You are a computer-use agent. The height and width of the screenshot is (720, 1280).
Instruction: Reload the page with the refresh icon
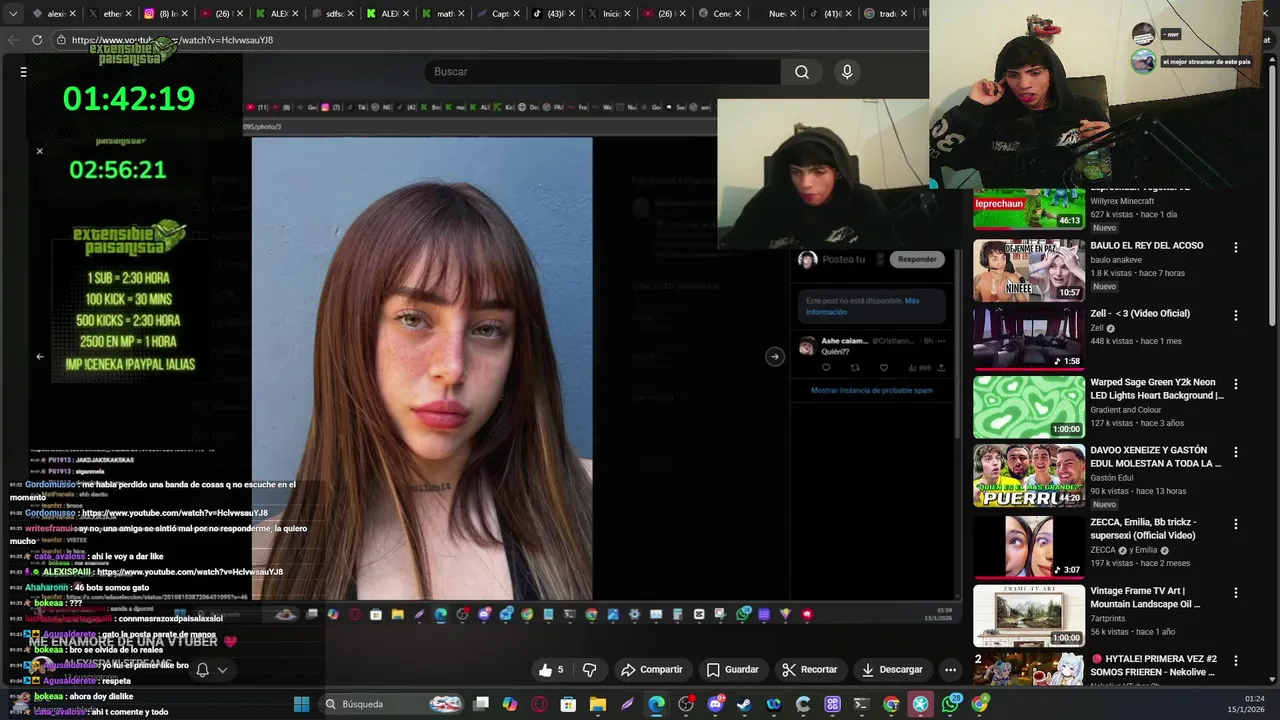click(x=37, y=40)
